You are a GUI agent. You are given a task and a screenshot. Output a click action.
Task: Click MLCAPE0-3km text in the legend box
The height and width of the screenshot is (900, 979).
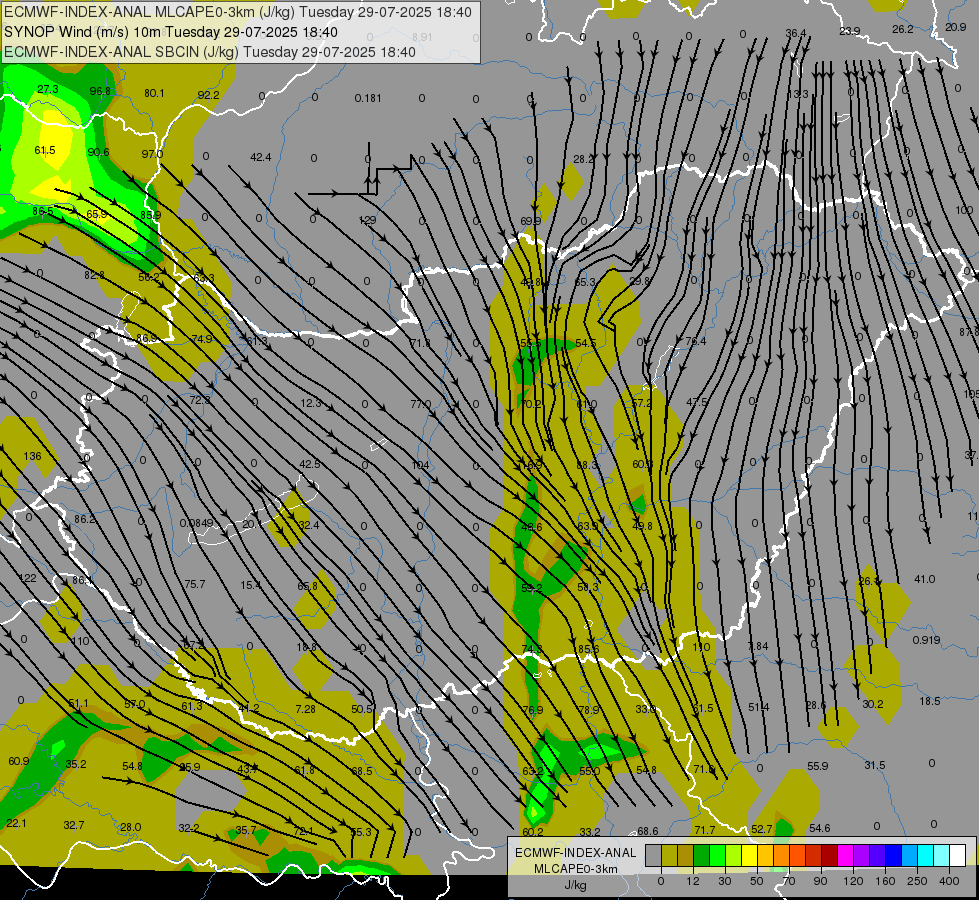(575, 869)
